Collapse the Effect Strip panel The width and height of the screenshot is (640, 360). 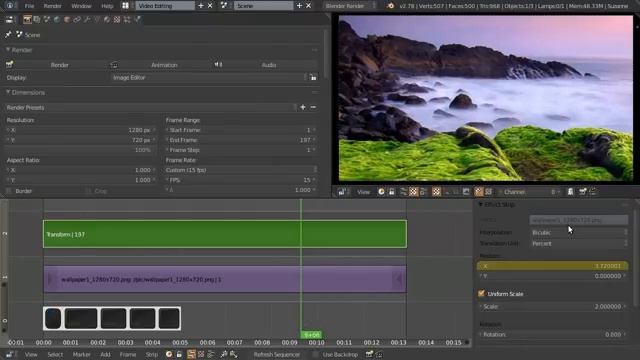click(481, 204)
